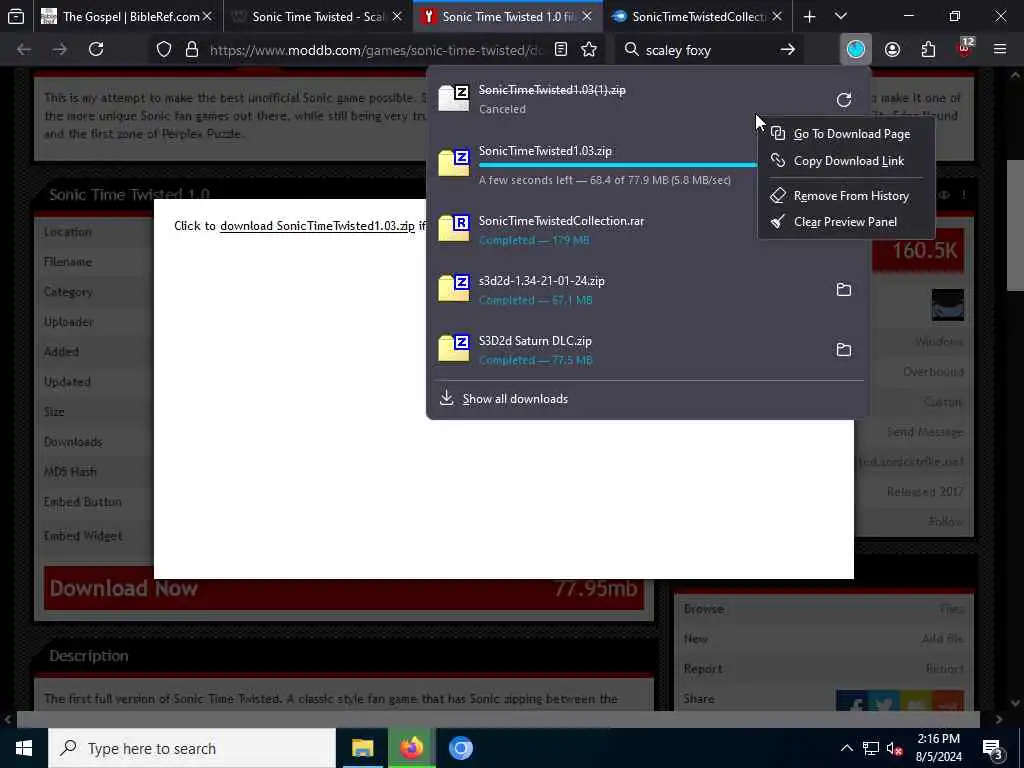Click the SonicTimeTwistedCollection.rar file icon
Image resolution: width=1024 pixels, height=768 pixels.
454,229
